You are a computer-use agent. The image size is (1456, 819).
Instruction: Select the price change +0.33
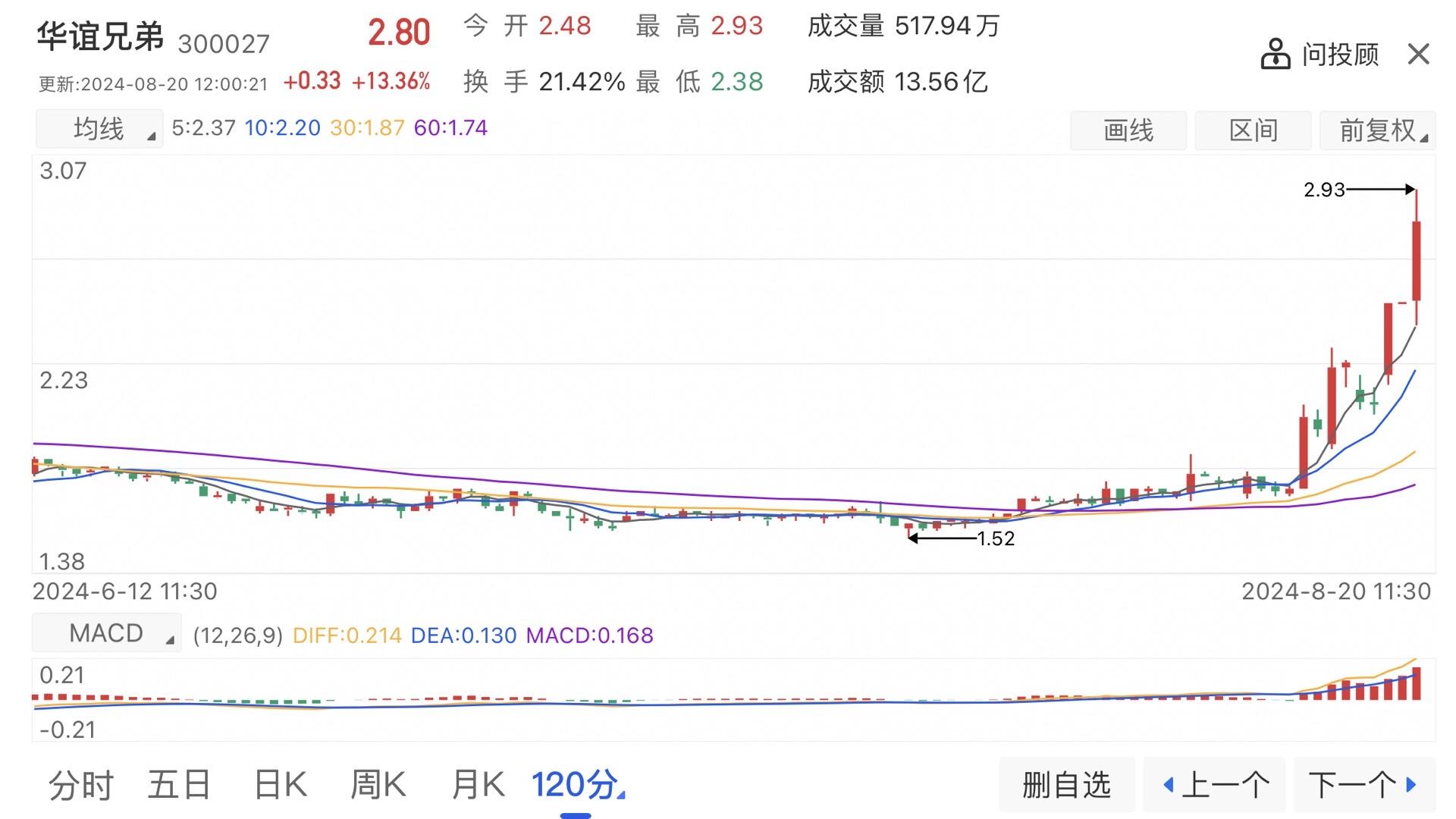312,81
